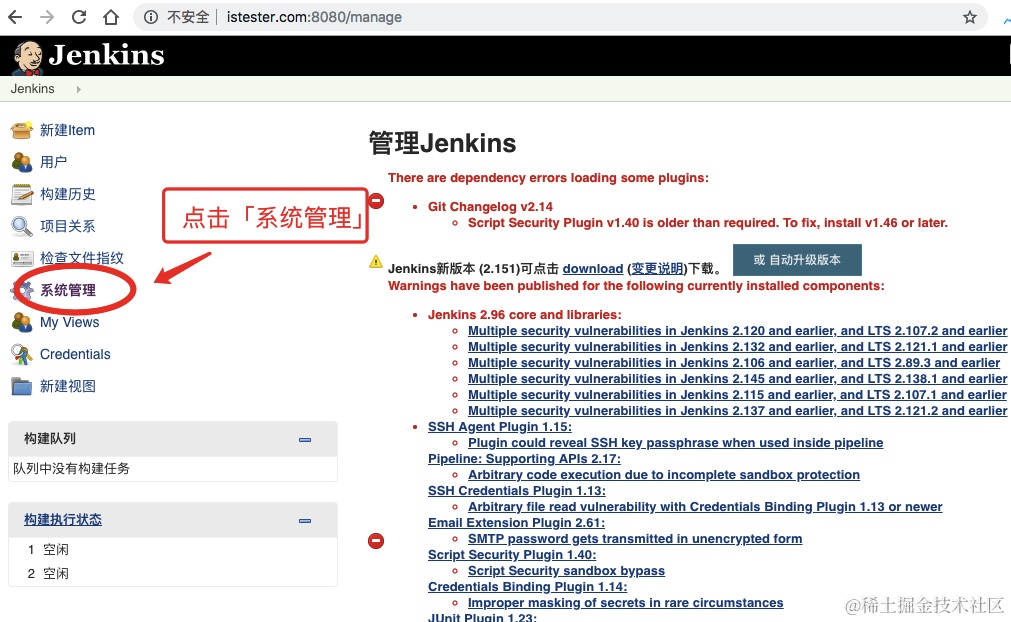Open 构建历史 in the sidebar

coord(68,194)
